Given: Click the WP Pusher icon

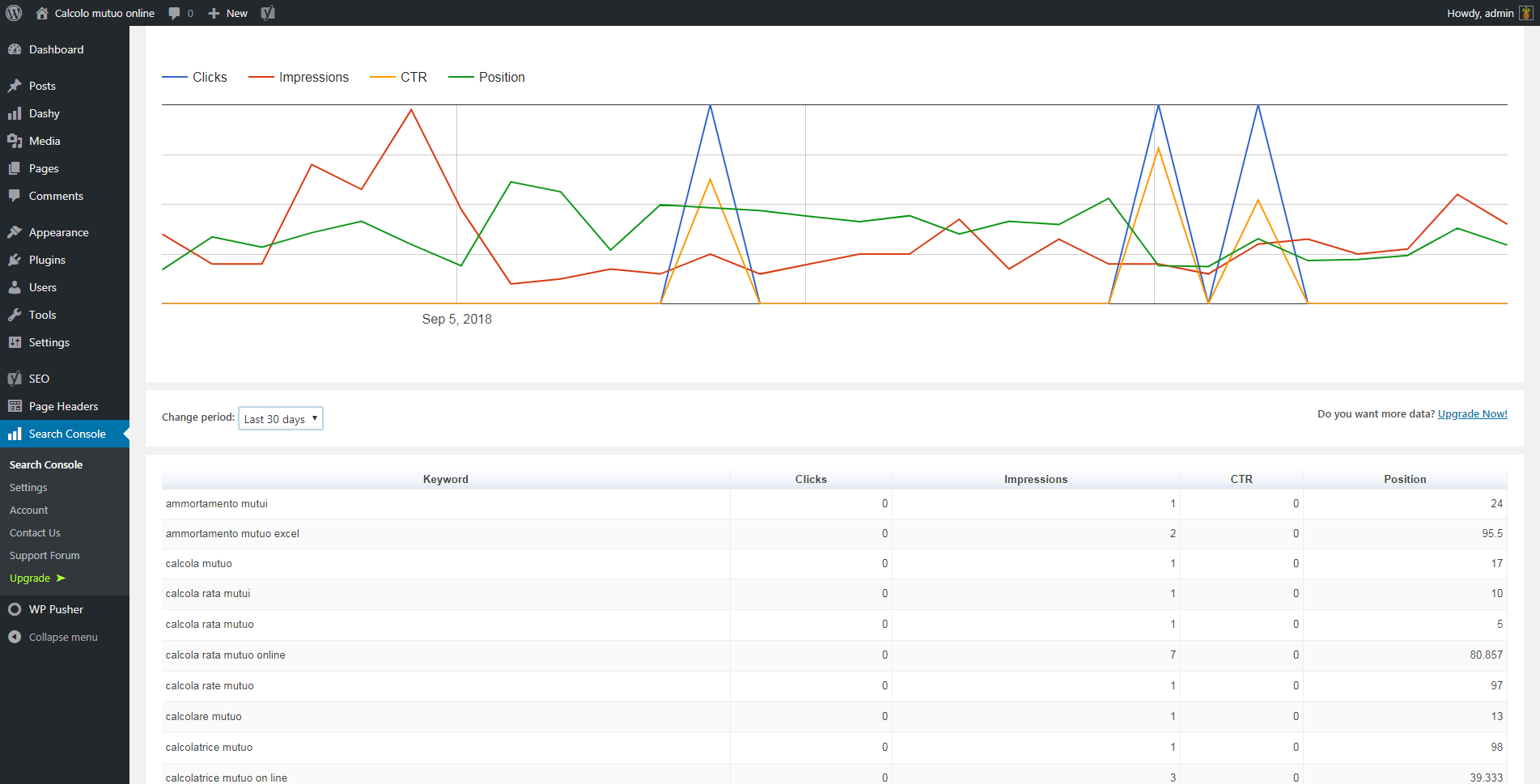Looking at the screenshot, I should (15, 609).
